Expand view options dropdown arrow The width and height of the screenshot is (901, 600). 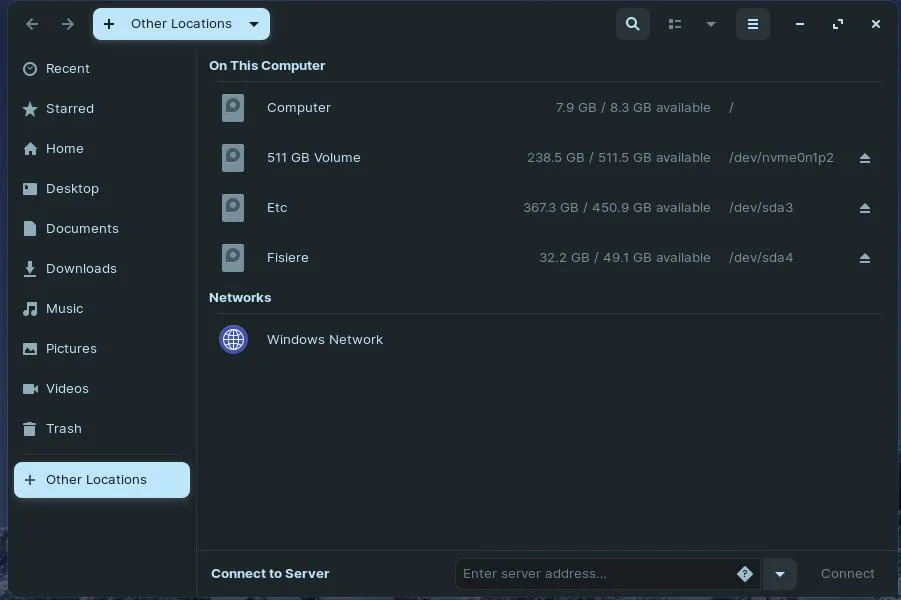point(711,24)
